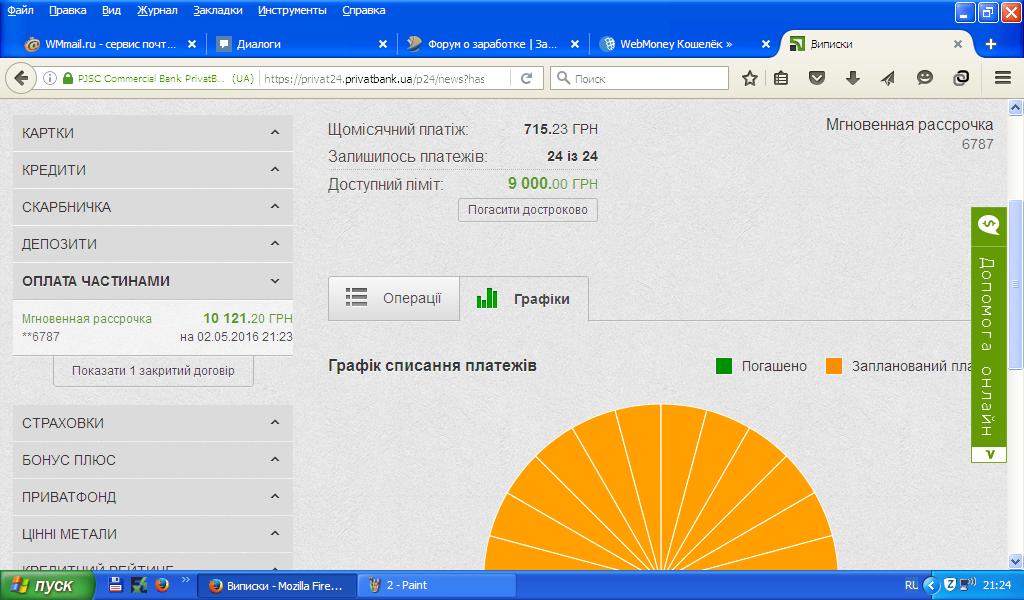Click the Погасити достроково button
This screenshot has height=600, width=1024.
[528, 210]
